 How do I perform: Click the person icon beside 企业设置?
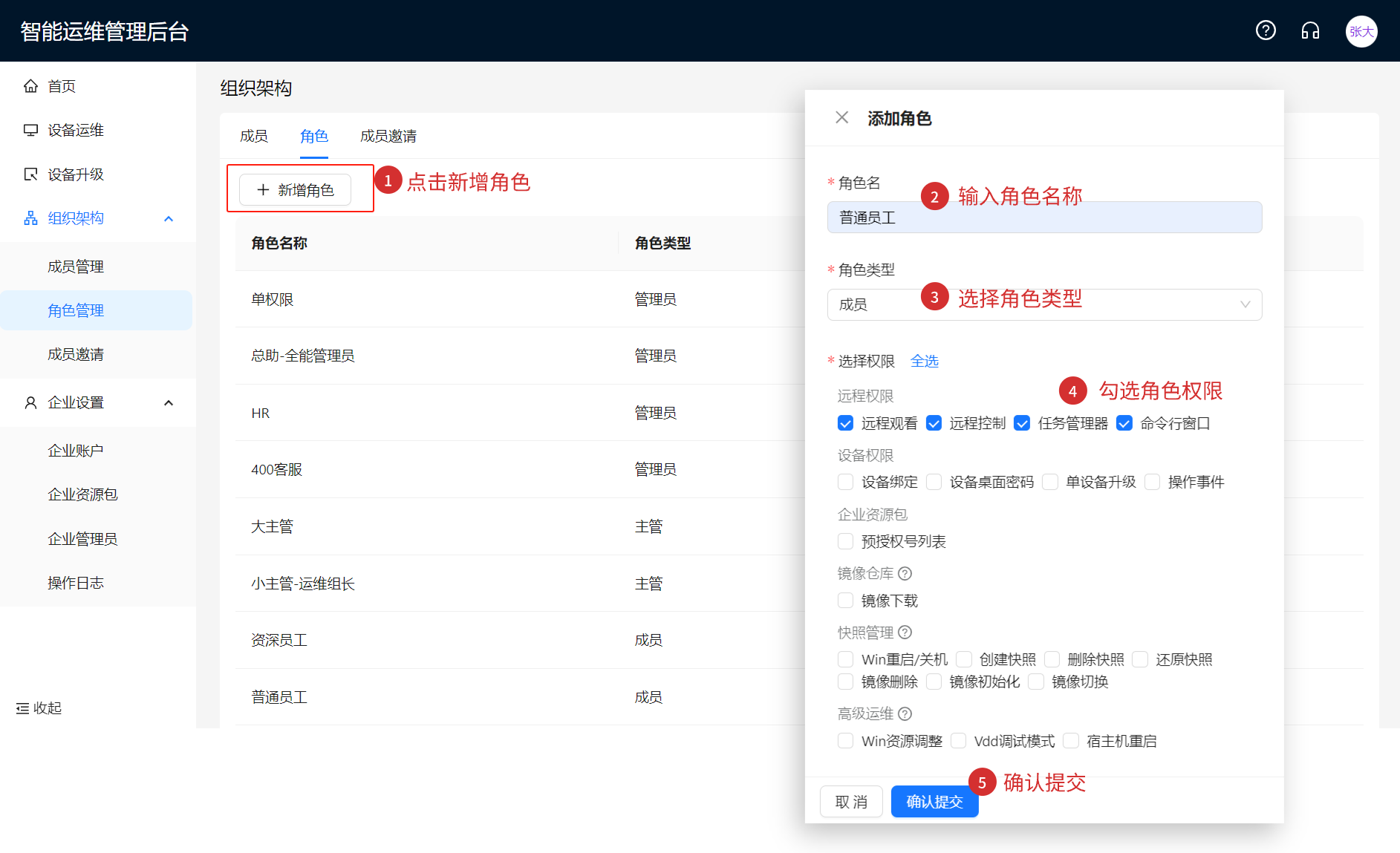point(30,402)
